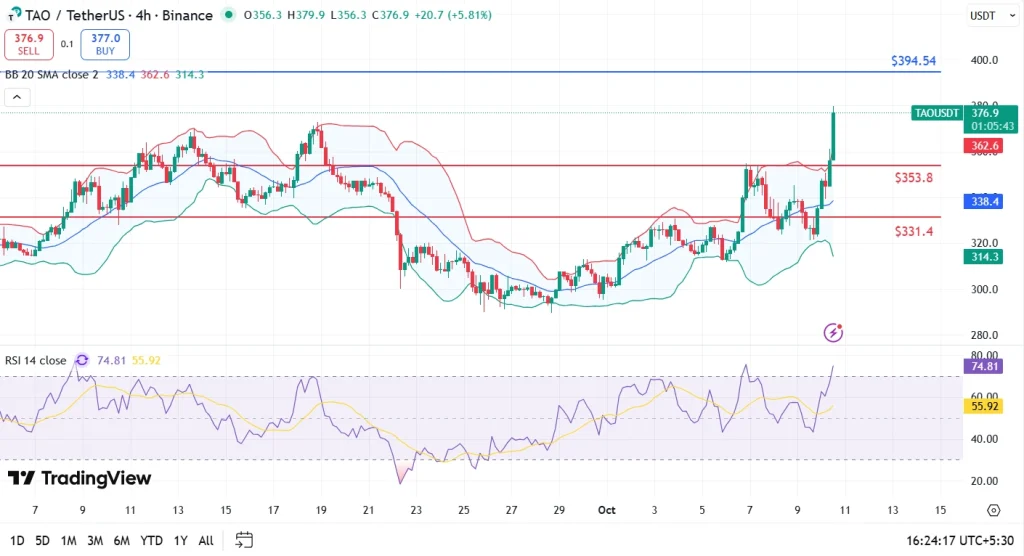Select the All time range
1024x556 pixels.
pos(205,540)
